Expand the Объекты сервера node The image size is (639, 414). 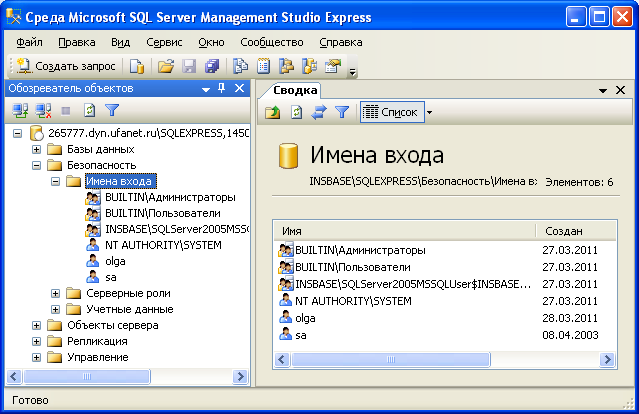click(36, 325)
